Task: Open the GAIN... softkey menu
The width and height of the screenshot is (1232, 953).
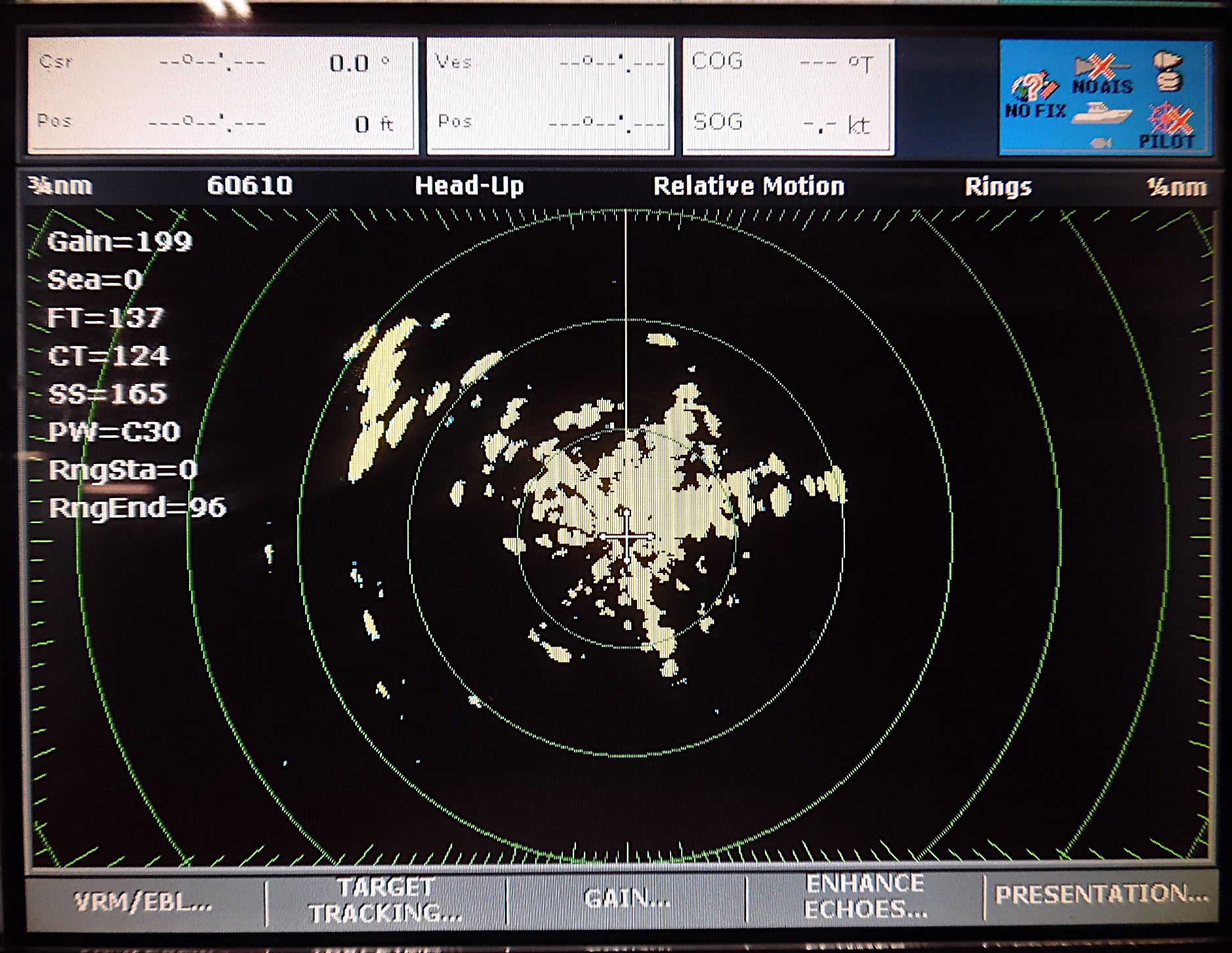Action: pyautogui.click(x=626, y=898)
